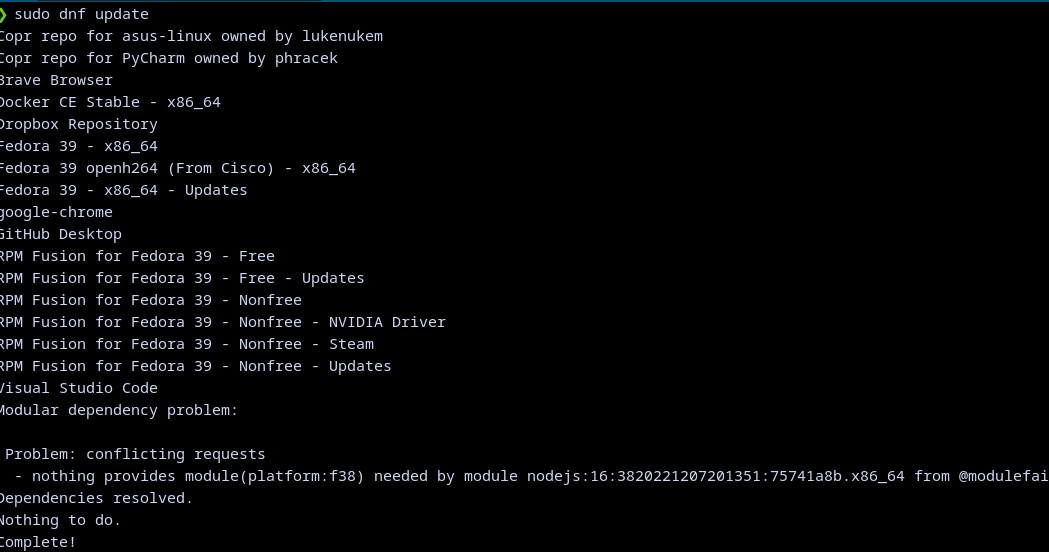
Task: Click the "Nothing to do." line
Action: [60, 520]
